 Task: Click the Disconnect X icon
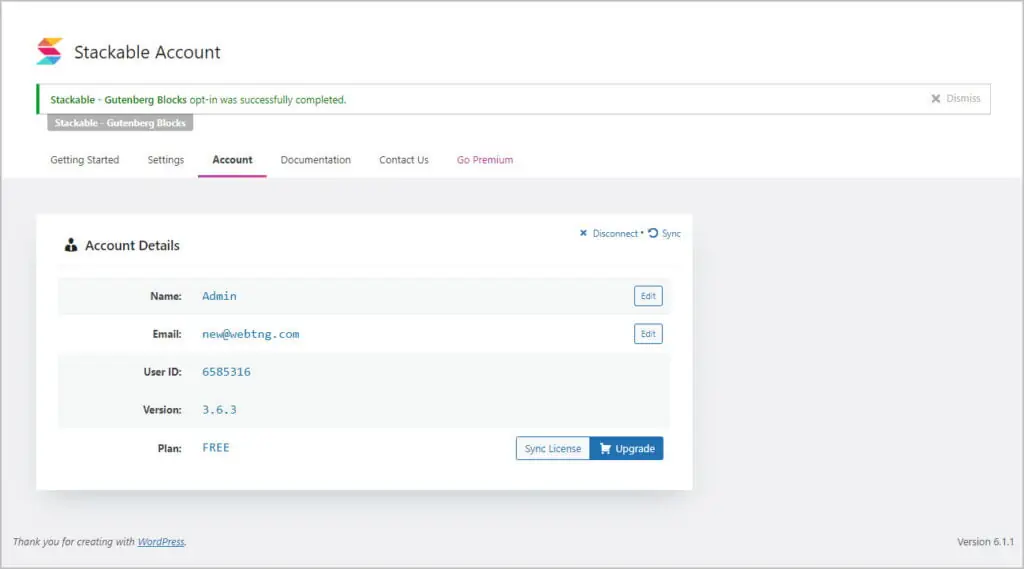tap(583, 233)
